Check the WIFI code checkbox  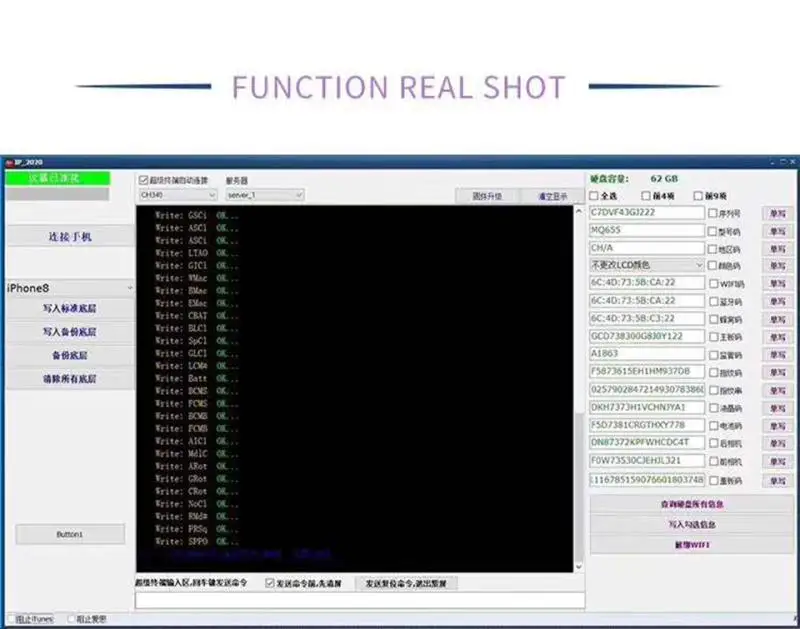714,284
